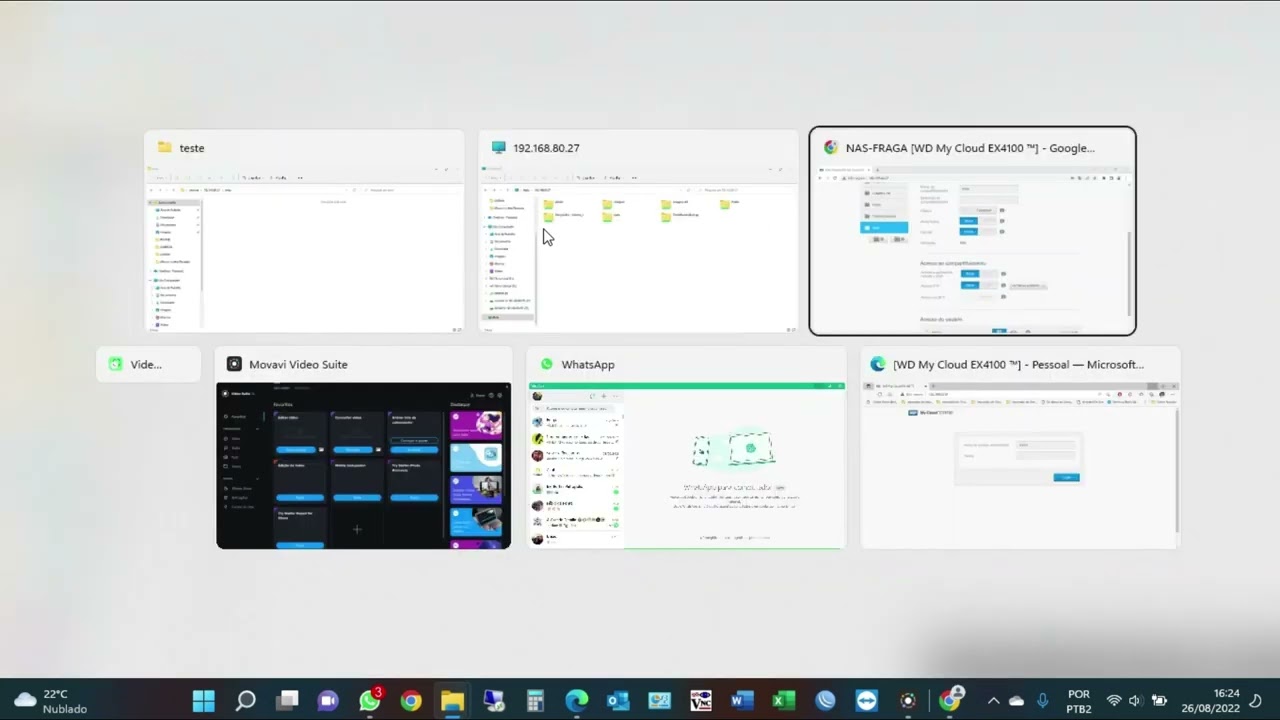Open Microsoft Excel from taskbar

[x=784, y=701]
